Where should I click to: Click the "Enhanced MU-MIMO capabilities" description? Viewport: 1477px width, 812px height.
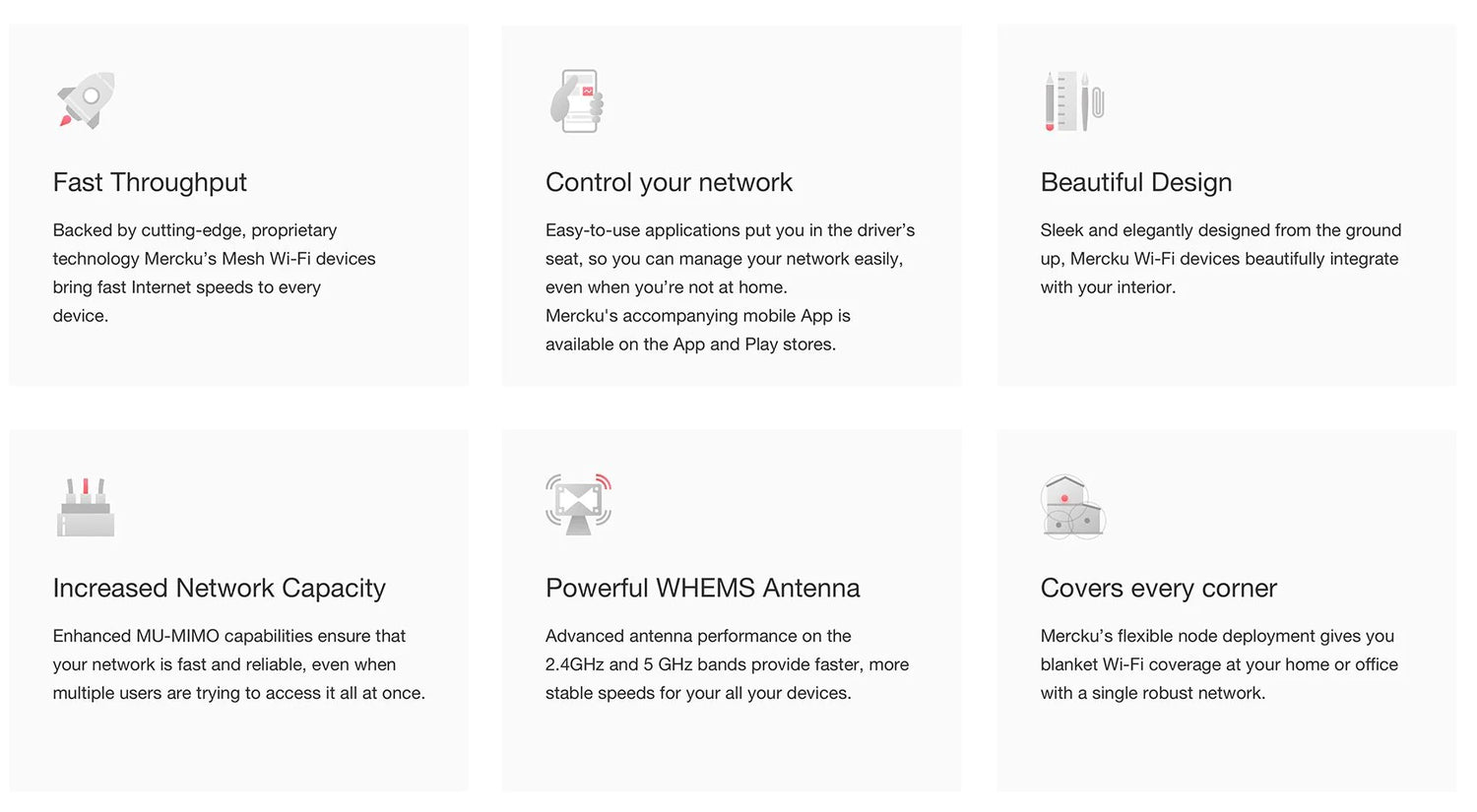[238, 664]
